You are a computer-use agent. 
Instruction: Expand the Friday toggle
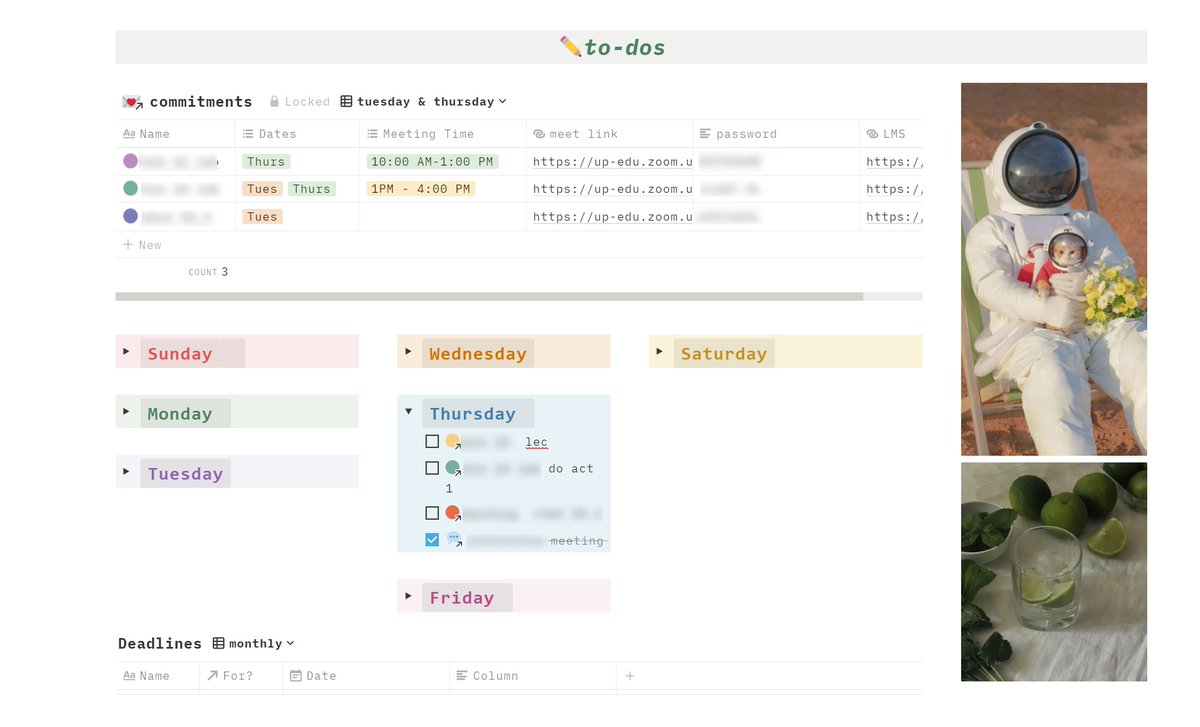tap(408, 597)
